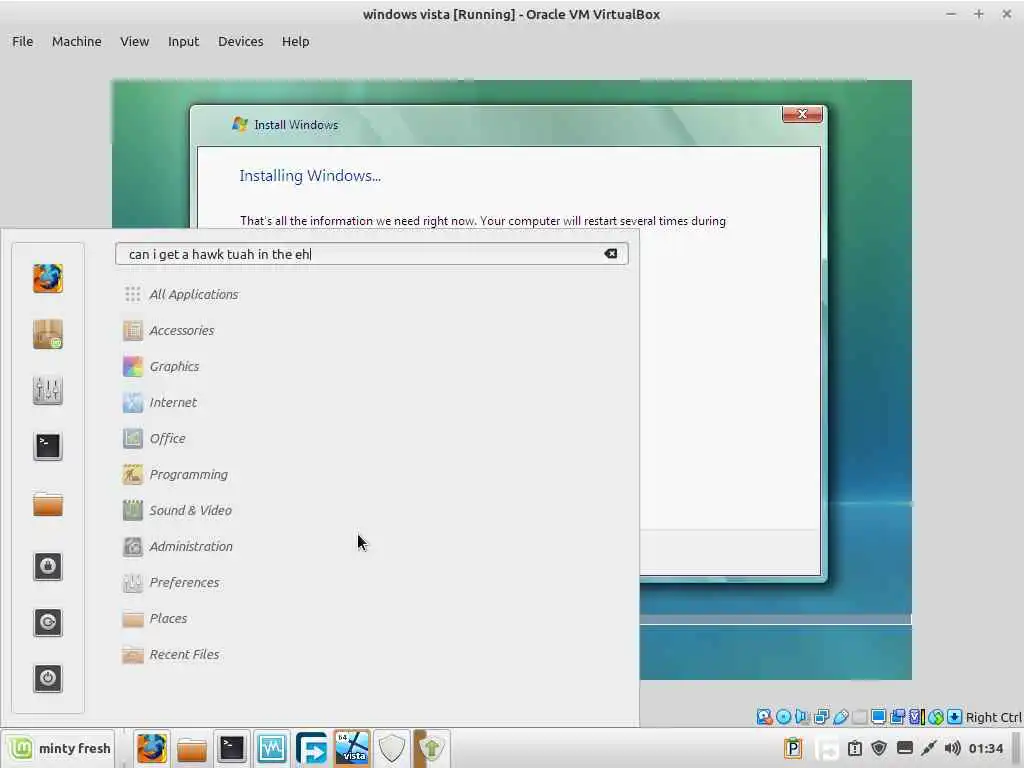Click the VirtualBox audio status icon
This screenshot has height=768, width=1024.
[802, 717]
